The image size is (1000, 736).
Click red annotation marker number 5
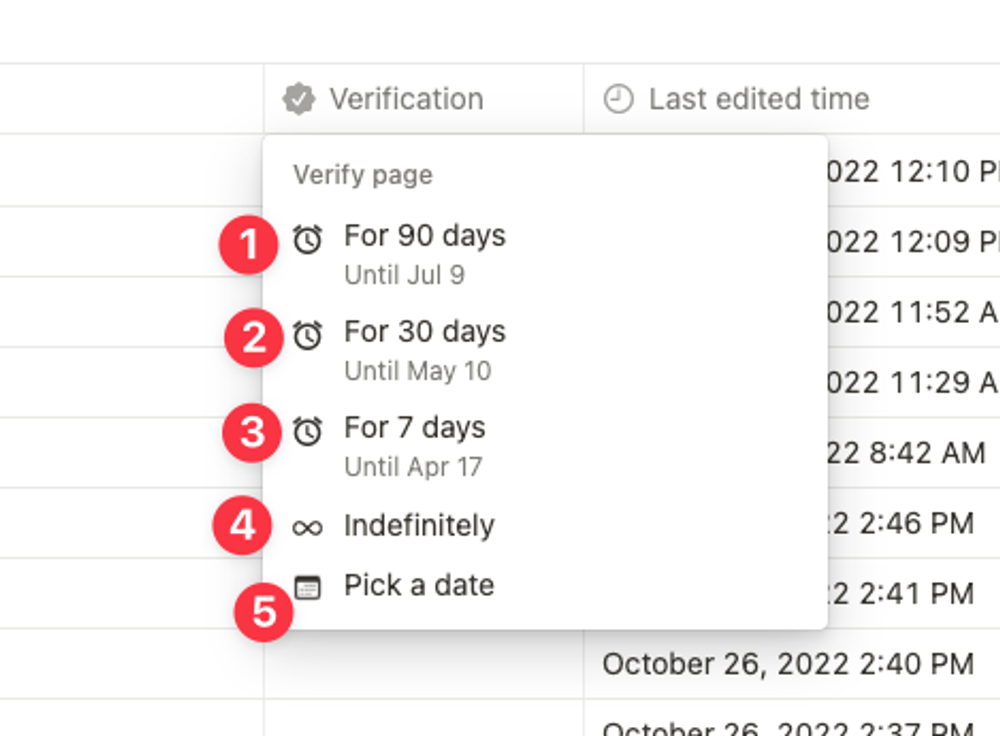tap(263, 611)
